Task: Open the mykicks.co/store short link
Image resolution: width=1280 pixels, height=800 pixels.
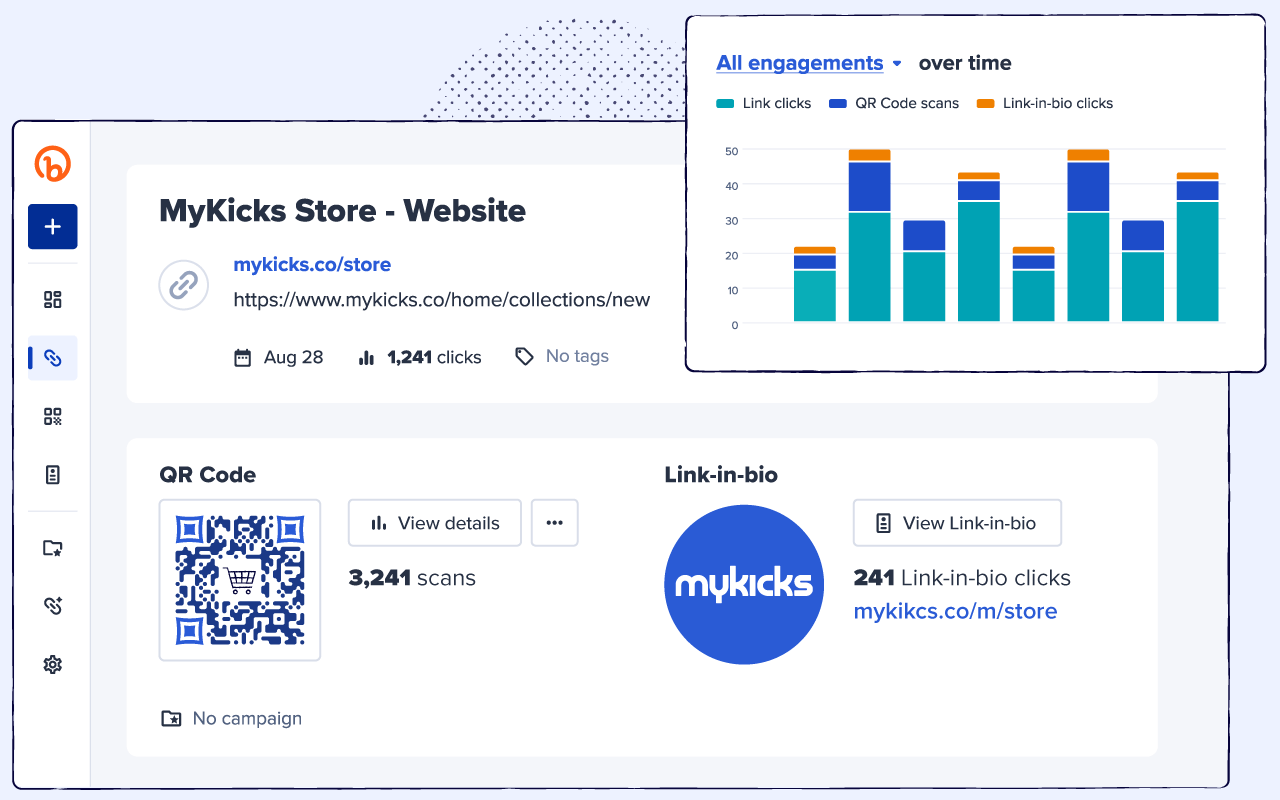Action: pyautogui.click(x=312, y=265)
